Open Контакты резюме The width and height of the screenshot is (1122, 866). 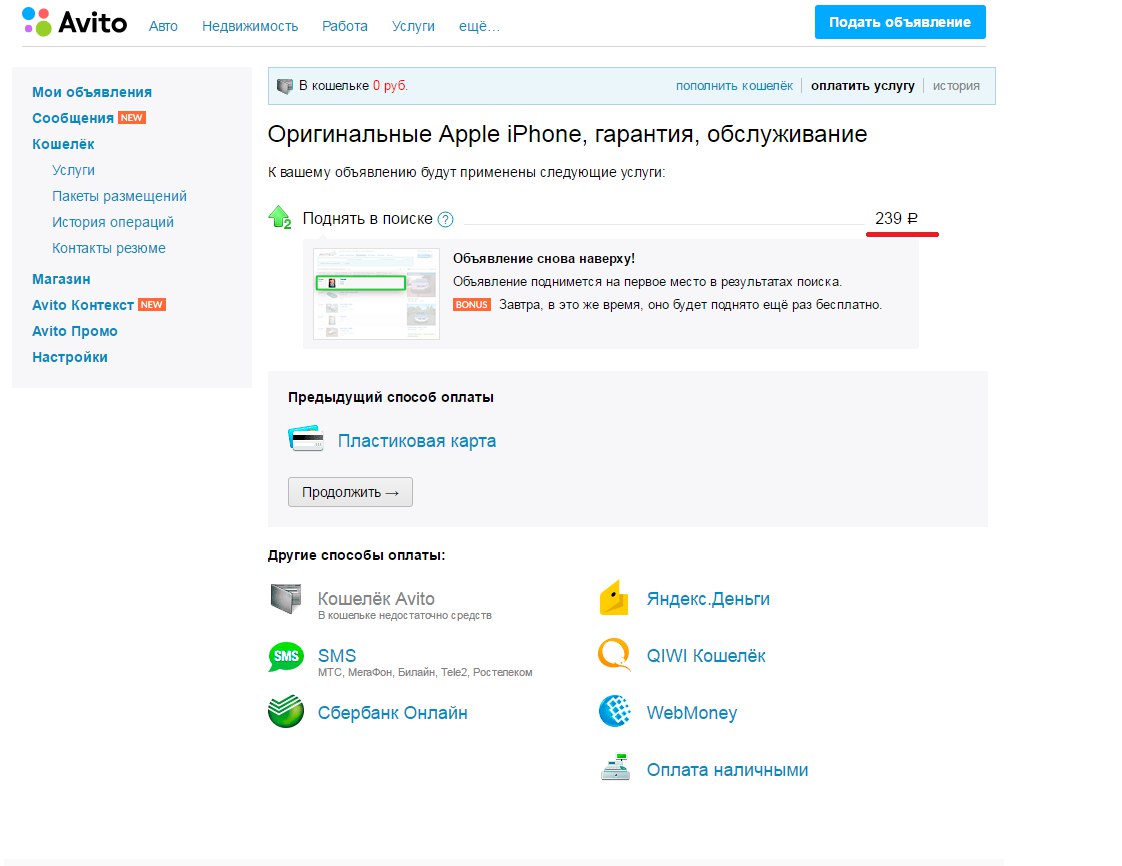(x=109, y=248)
